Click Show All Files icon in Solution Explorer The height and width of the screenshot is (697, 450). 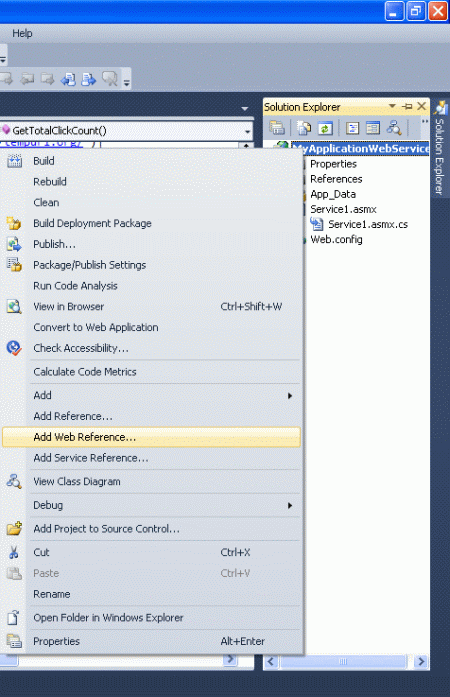tap(304, 128)
